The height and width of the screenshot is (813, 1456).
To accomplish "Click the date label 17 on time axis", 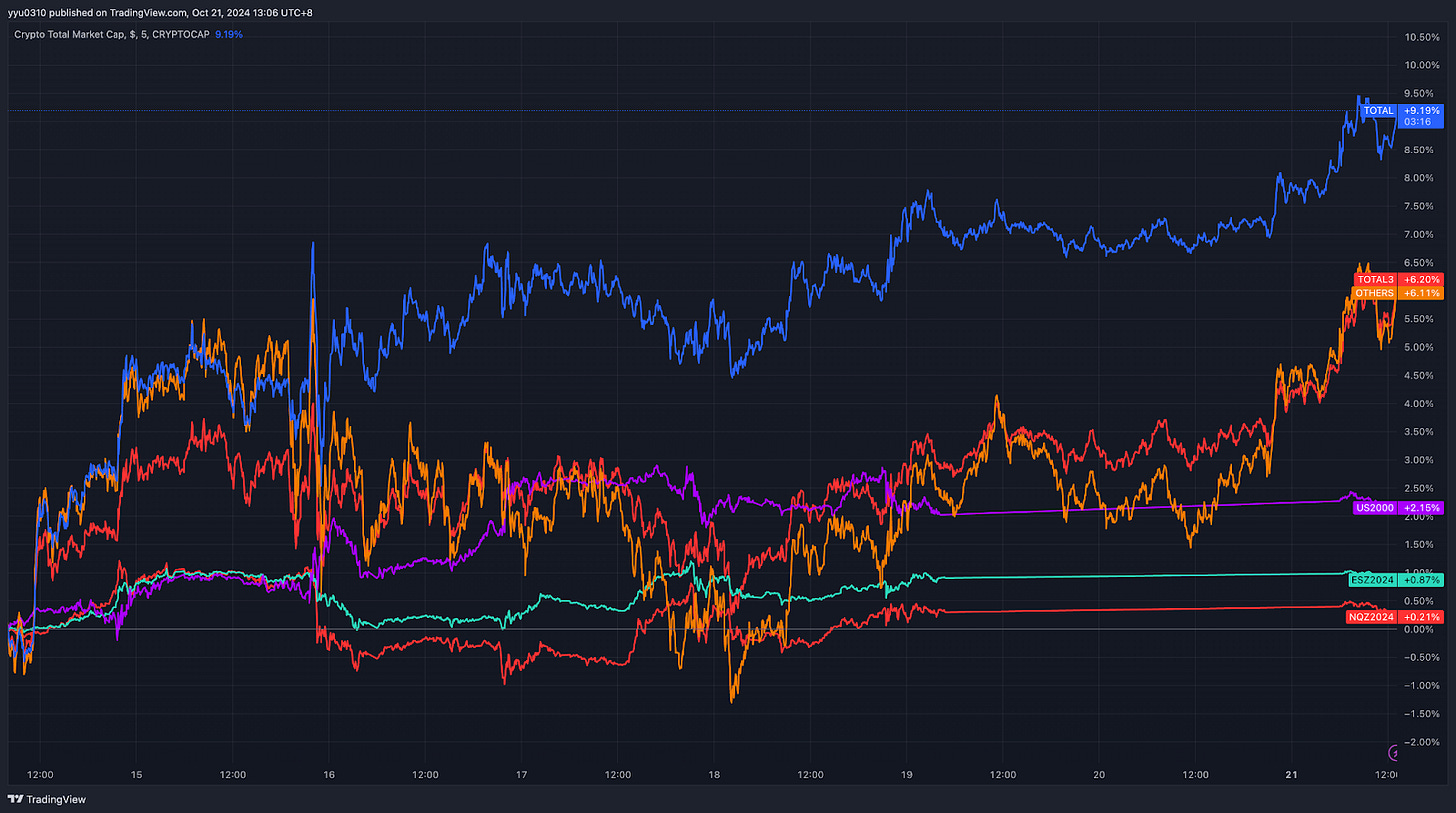I will click(x=521, y=774).
